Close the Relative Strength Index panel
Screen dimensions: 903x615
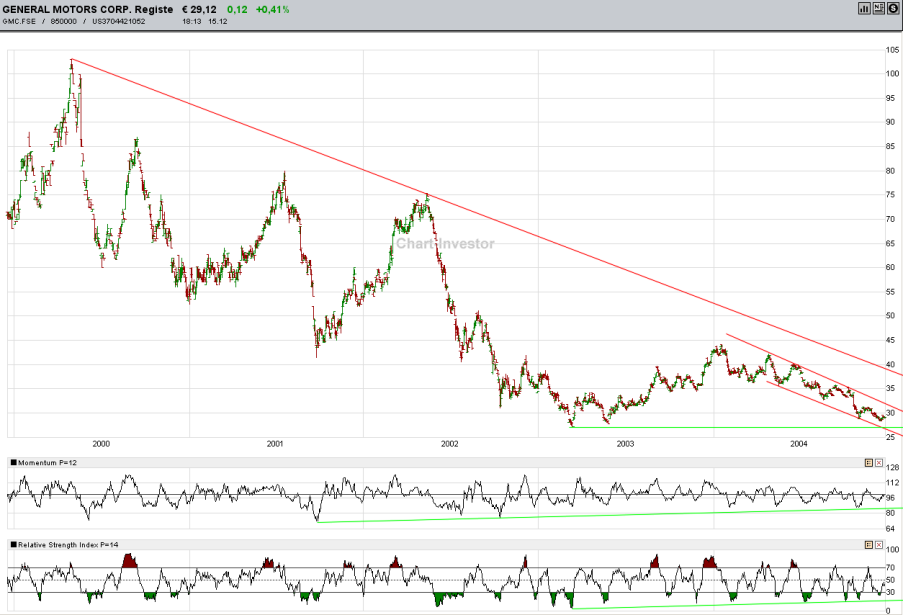tap(879, 544)
